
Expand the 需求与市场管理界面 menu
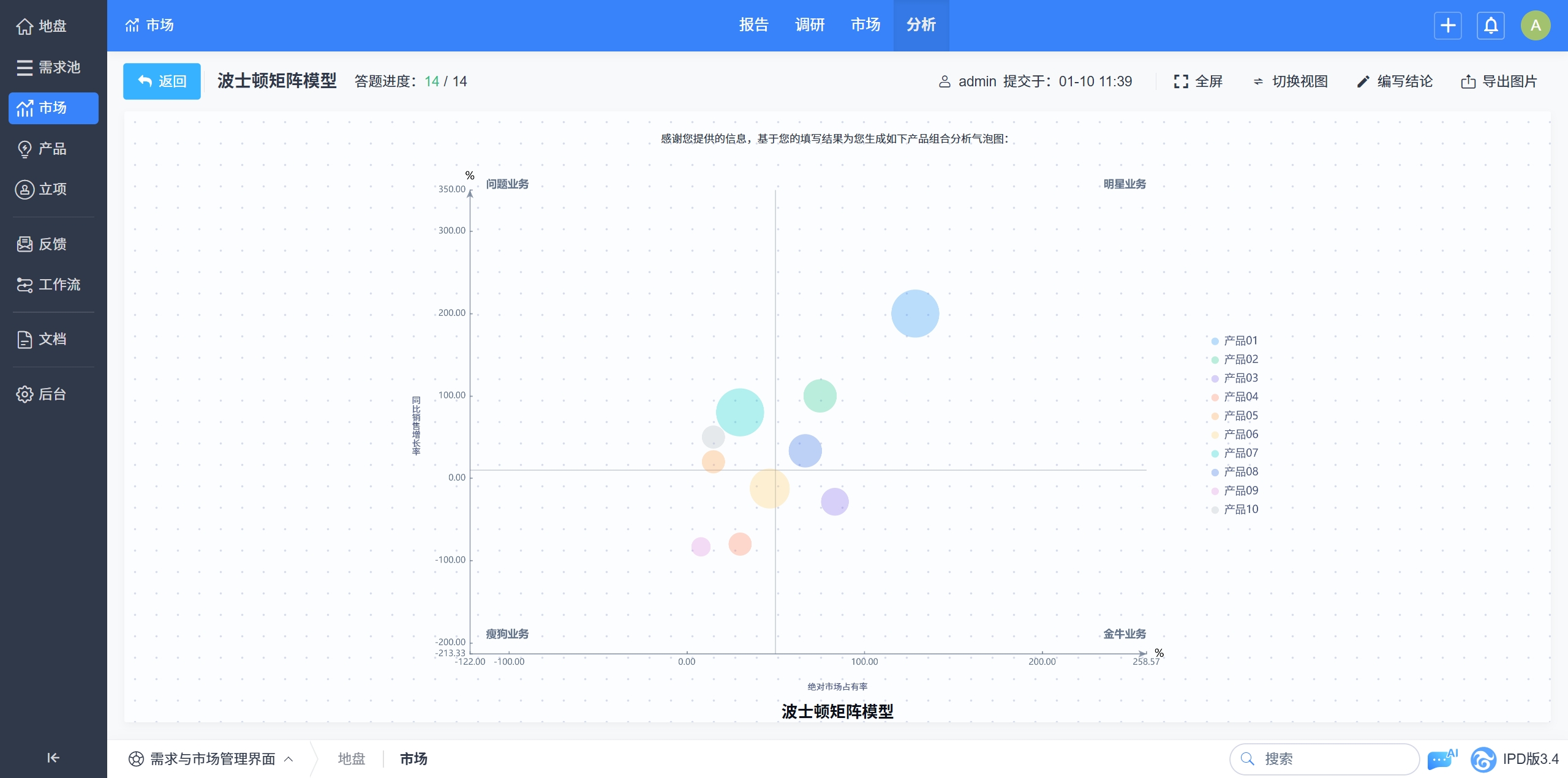[x=211, y=759]
